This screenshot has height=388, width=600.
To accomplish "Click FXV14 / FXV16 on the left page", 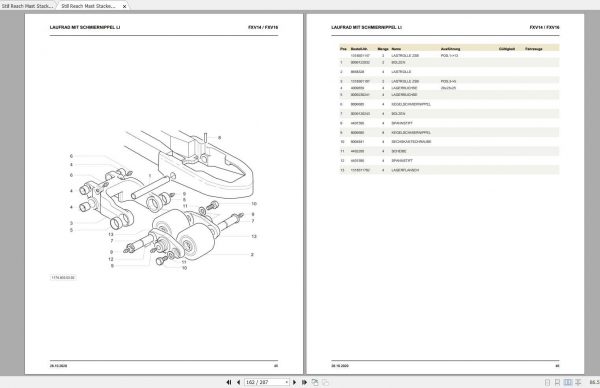I will point(263,27).
